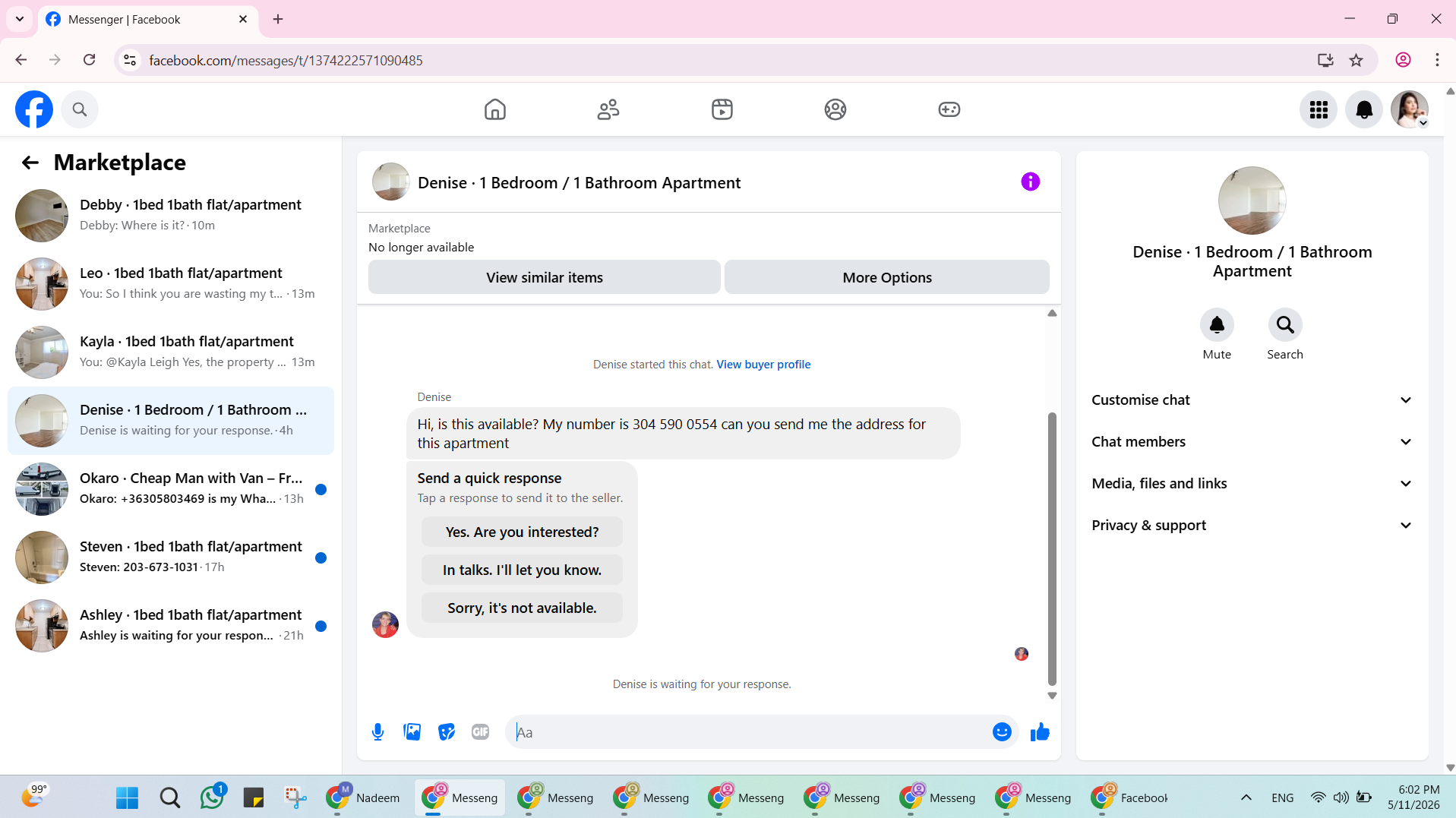
Task: Send quick reply "Sorry, it's not available."
Action: click(522, 608)
